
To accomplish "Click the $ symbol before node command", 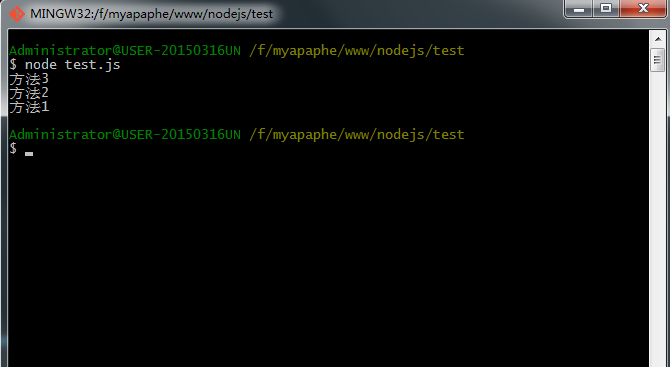I will (13, 65).
